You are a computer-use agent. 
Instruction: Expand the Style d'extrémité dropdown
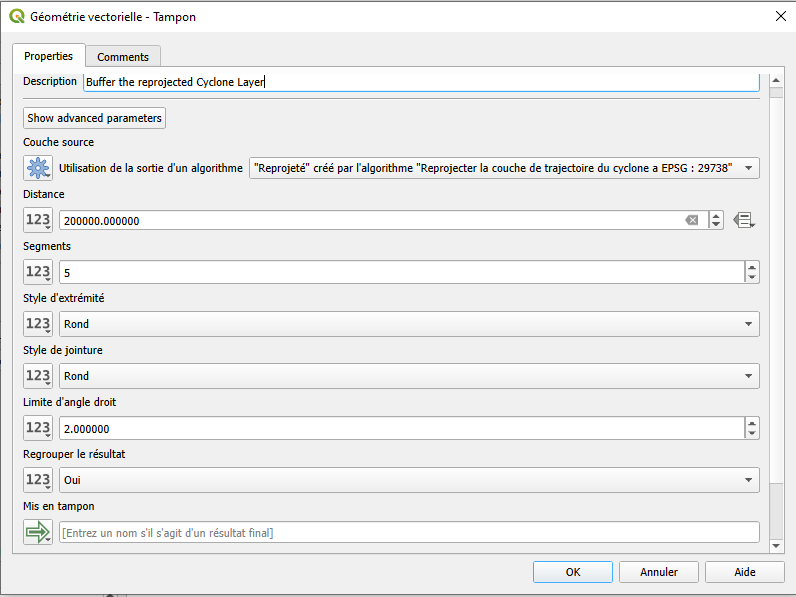point(409,324)
